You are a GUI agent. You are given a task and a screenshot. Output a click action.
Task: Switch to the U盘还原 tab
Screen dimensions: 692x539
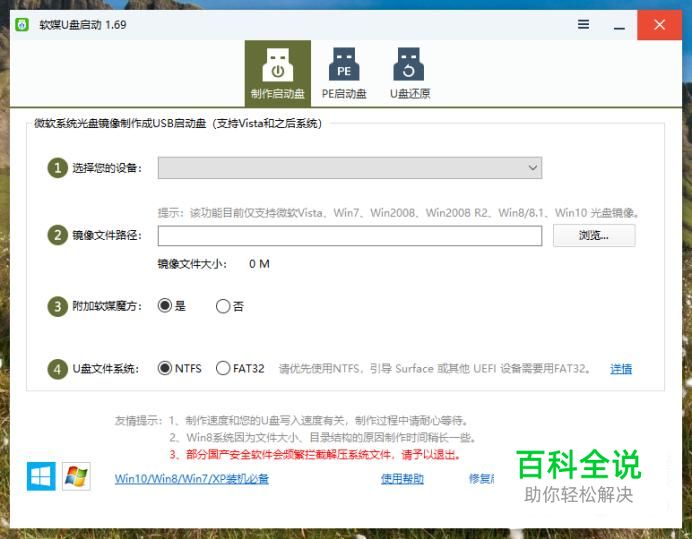pos(410,73)
